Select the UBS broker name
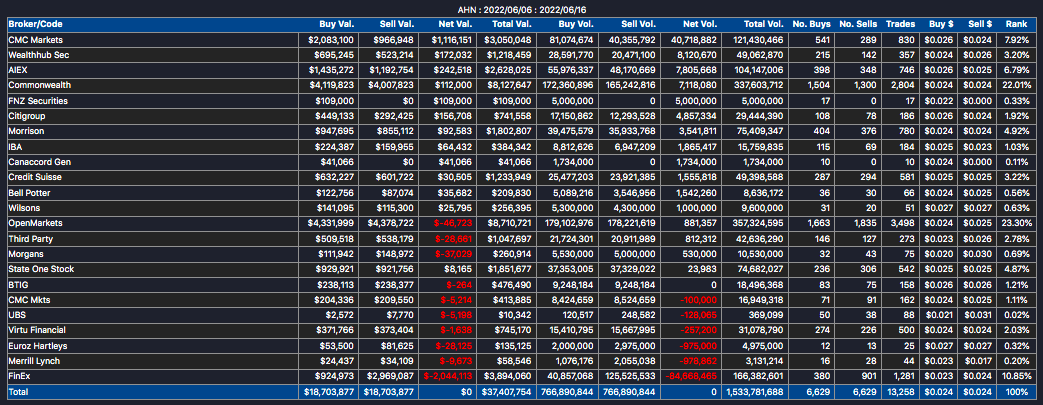 (16, 315)
